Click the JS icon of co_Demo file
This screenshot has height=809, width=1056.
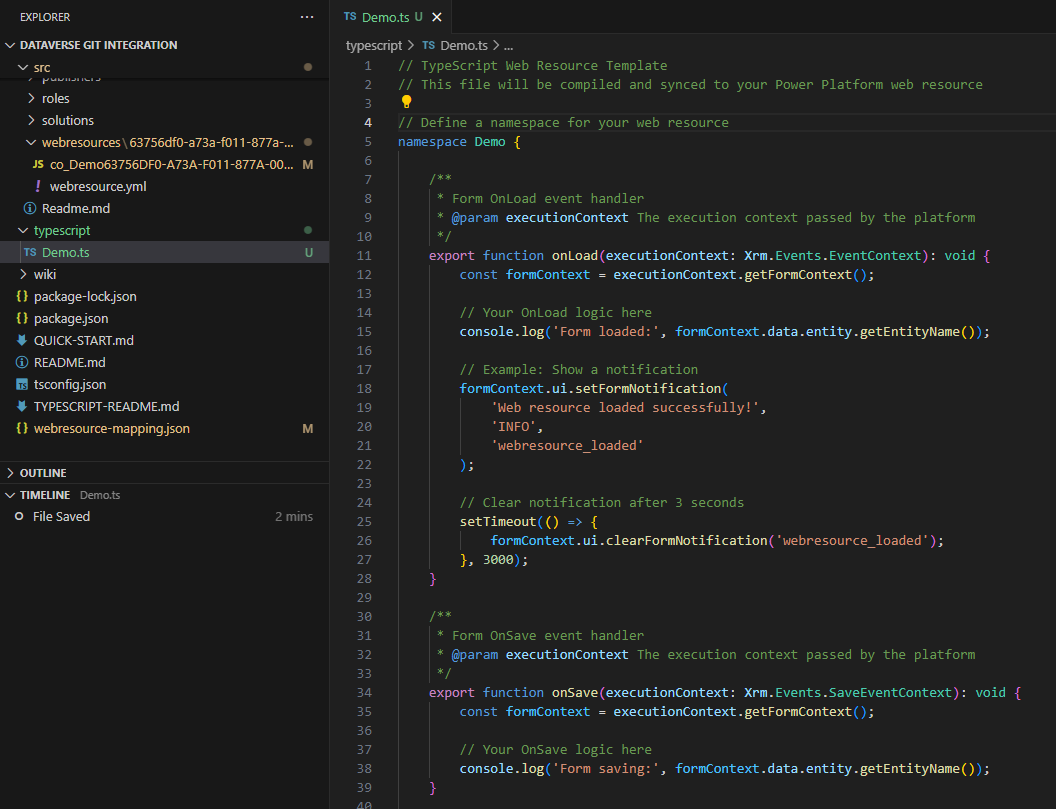coord(38,164)
